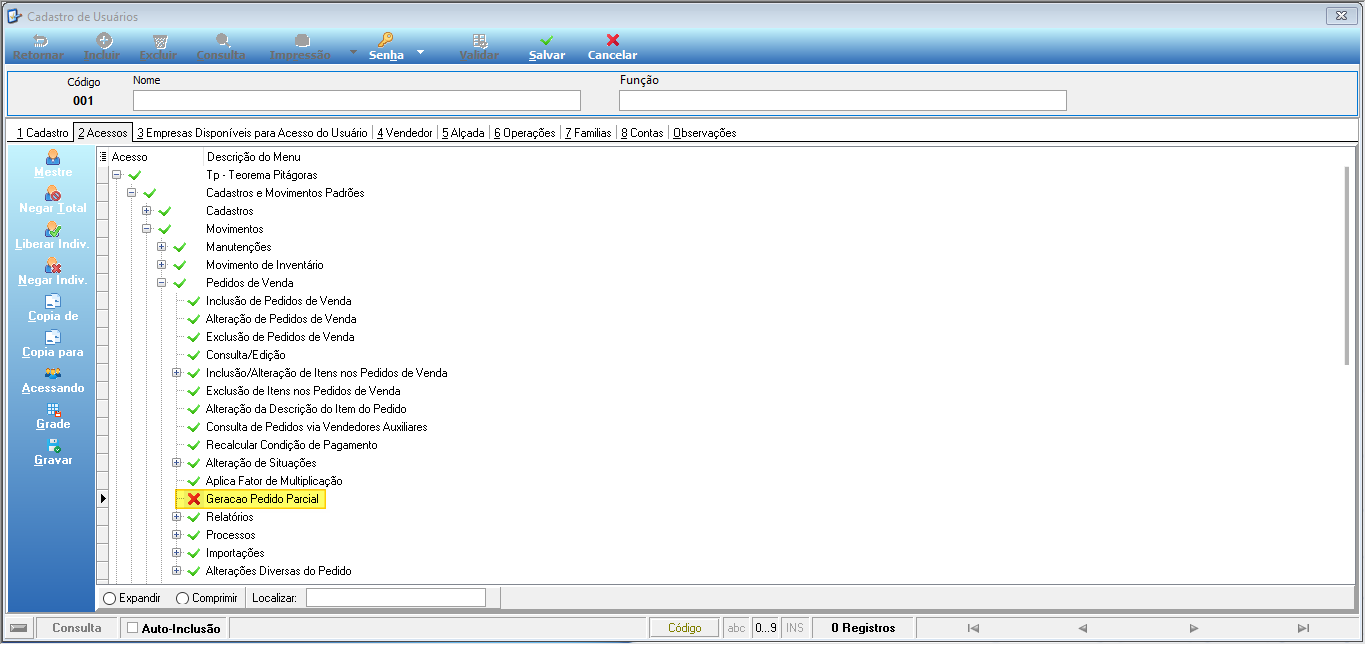This screenshot has width=1366, height=645.
Task: Click the Gravar sidebar icon
Action: pos(53,445)
